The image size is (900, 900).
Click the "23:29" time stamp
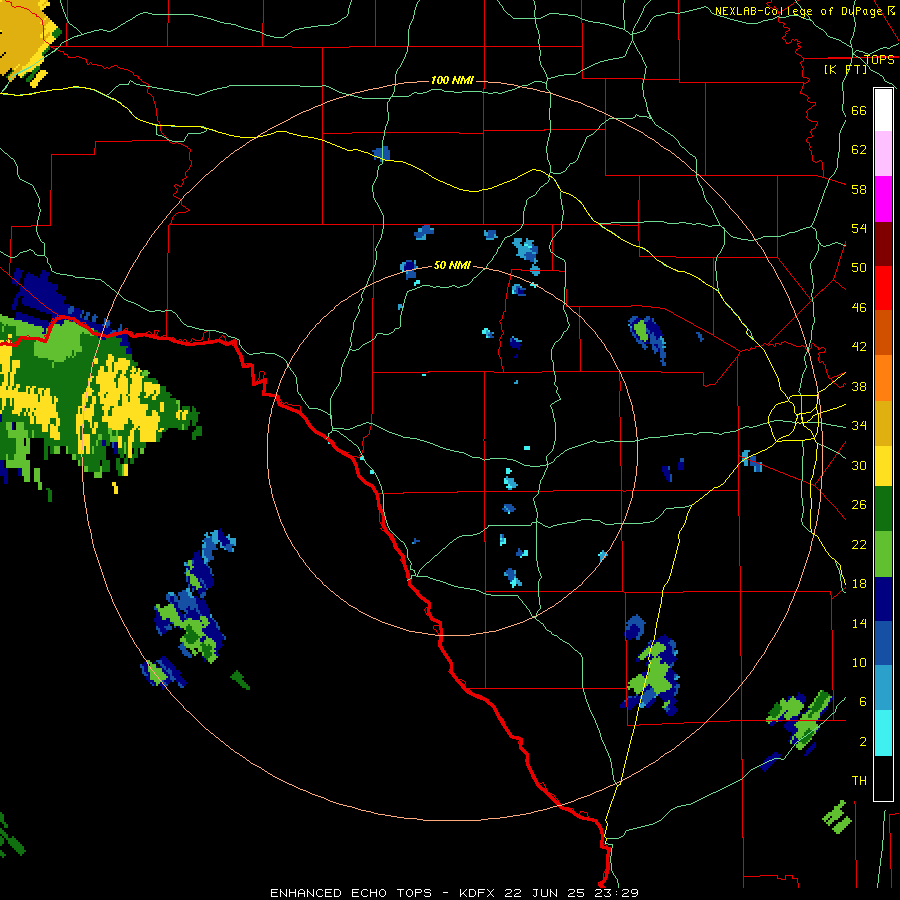[x=617, y=893]
